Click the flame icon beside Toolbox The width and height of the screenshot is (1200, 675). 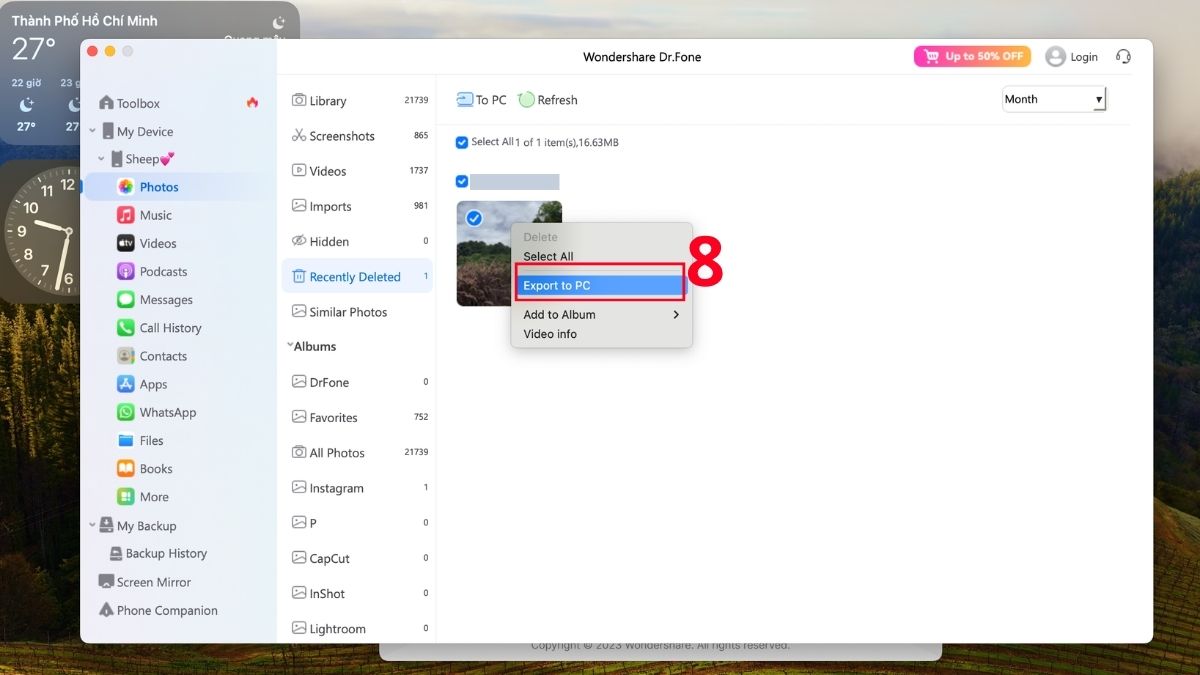[252, 102]
